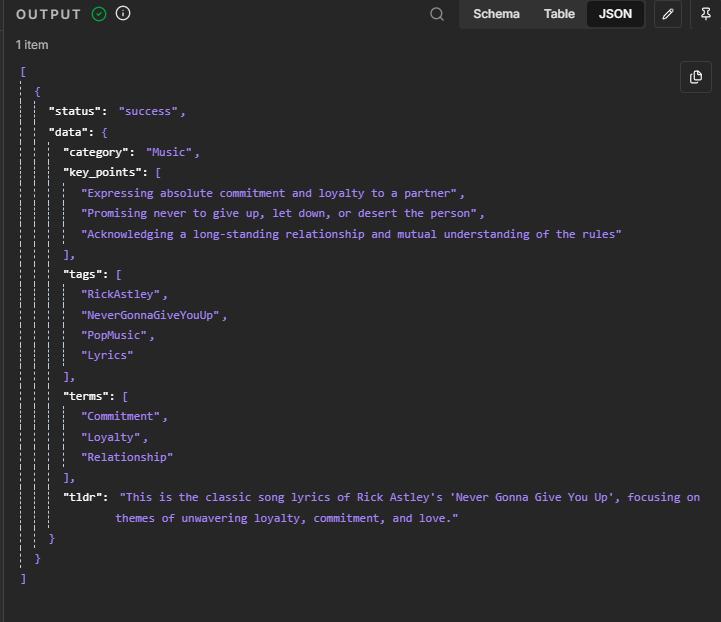Switch to the Schema view tab
Viewport: 721px width, 622px height.
[x=496, y=14]
